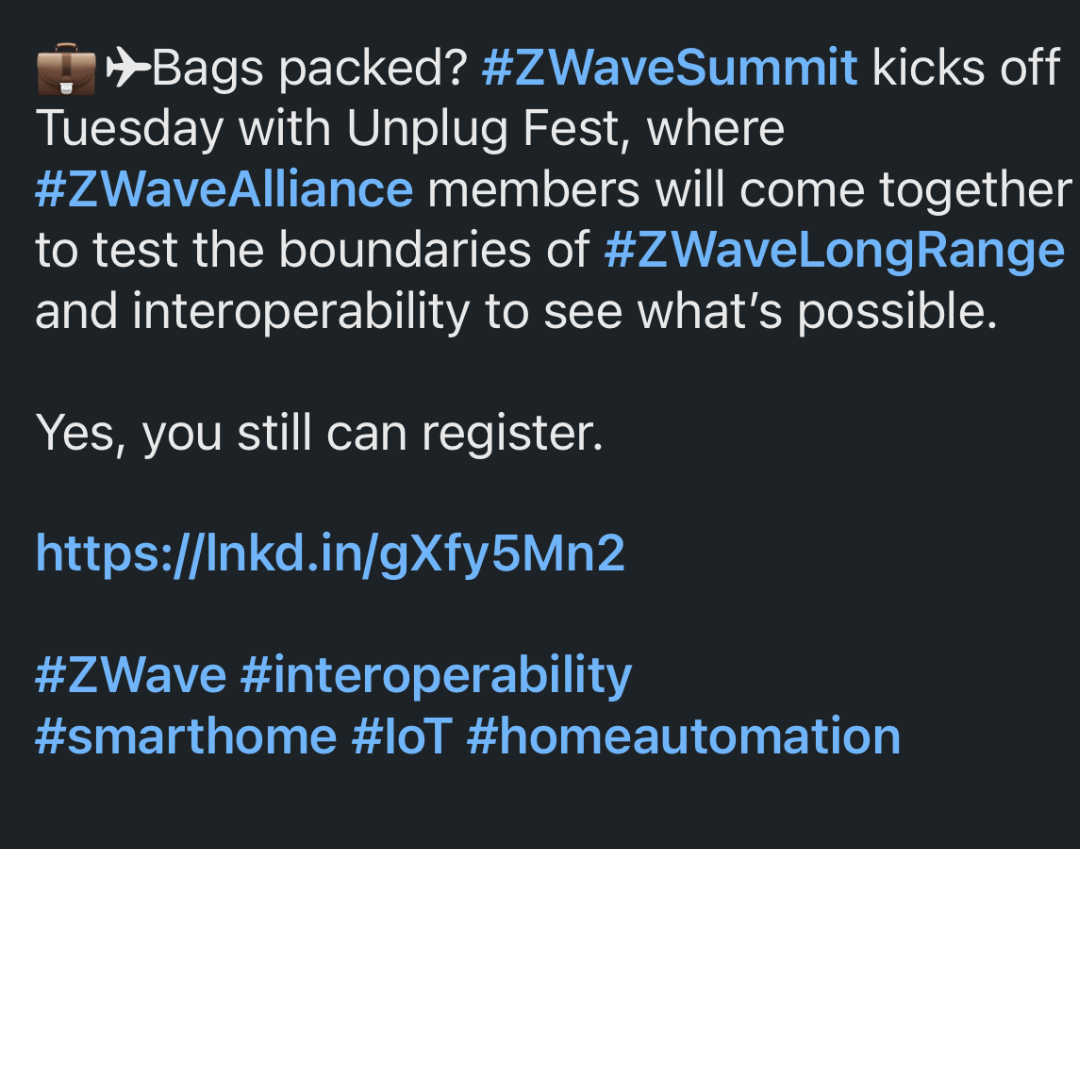Select the #ZWave hashtag
The width and height of the screenshot is (1080, 1080).
tap(131, 675)
